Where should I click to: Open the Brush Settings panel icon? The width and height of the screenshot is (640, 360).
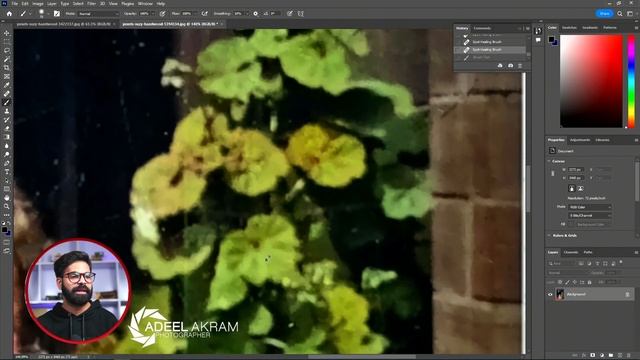57,14
